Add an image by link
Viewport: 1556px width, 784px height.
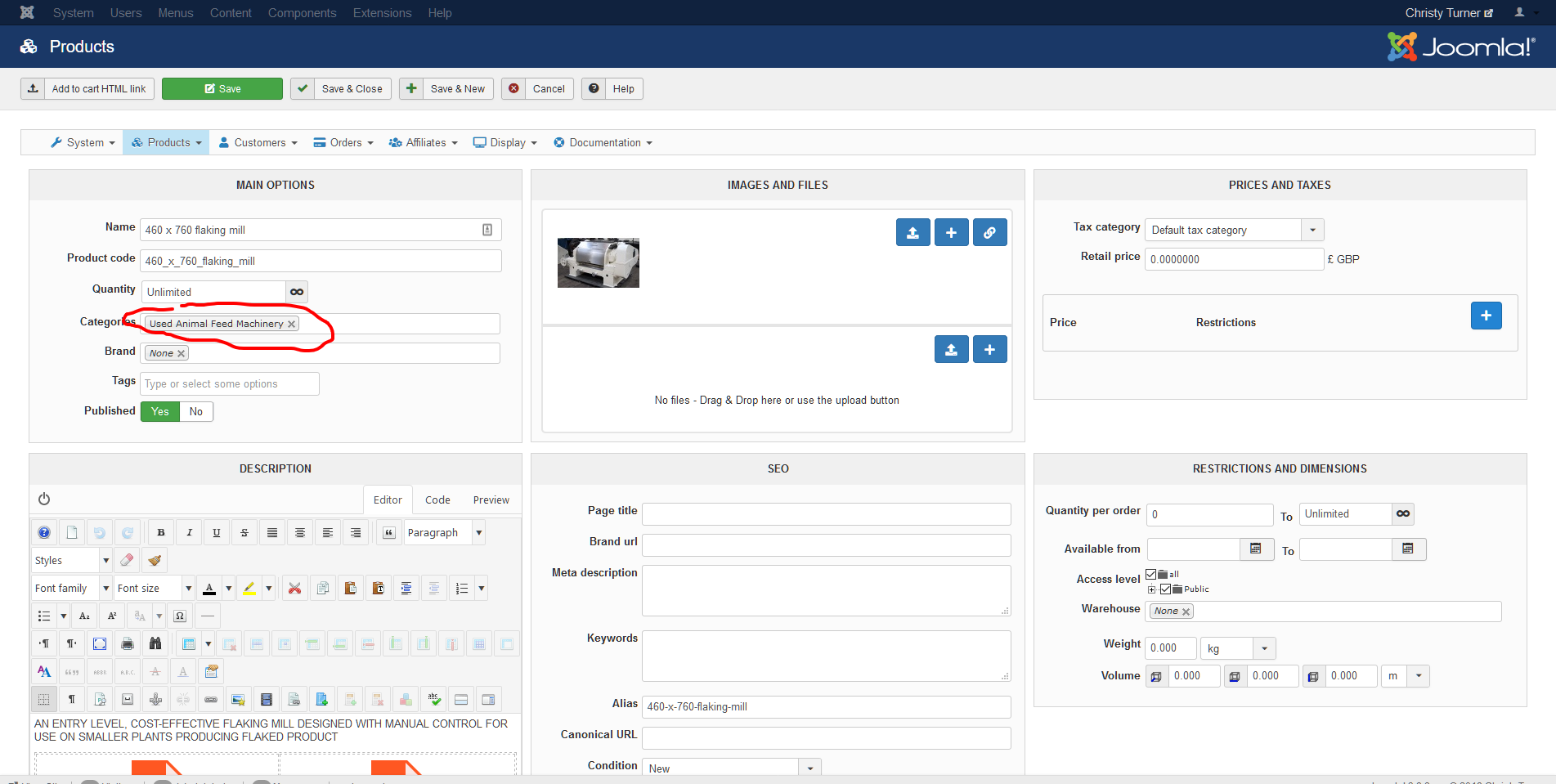pos(990,233)
